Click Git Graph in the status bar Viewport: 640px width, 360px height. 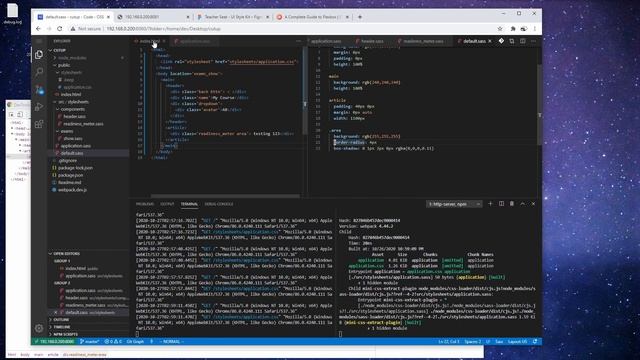point(135,341)
